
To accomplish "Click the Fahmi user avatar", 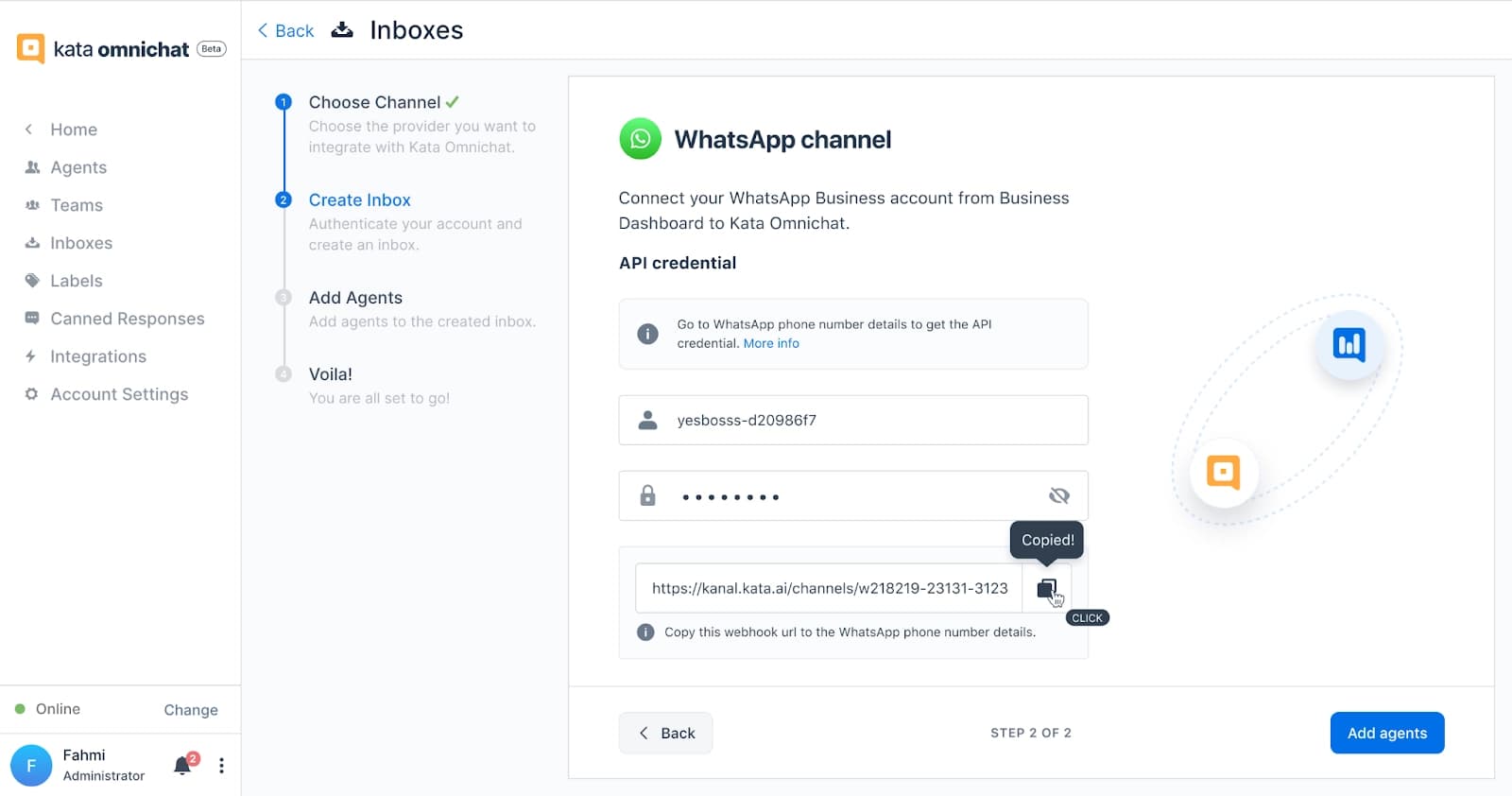I will tap(31, 766).
